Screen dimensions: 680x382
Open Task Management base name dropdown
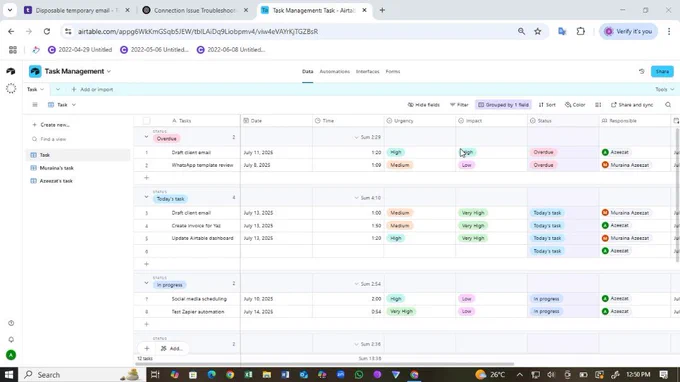[x=109, y=71]
